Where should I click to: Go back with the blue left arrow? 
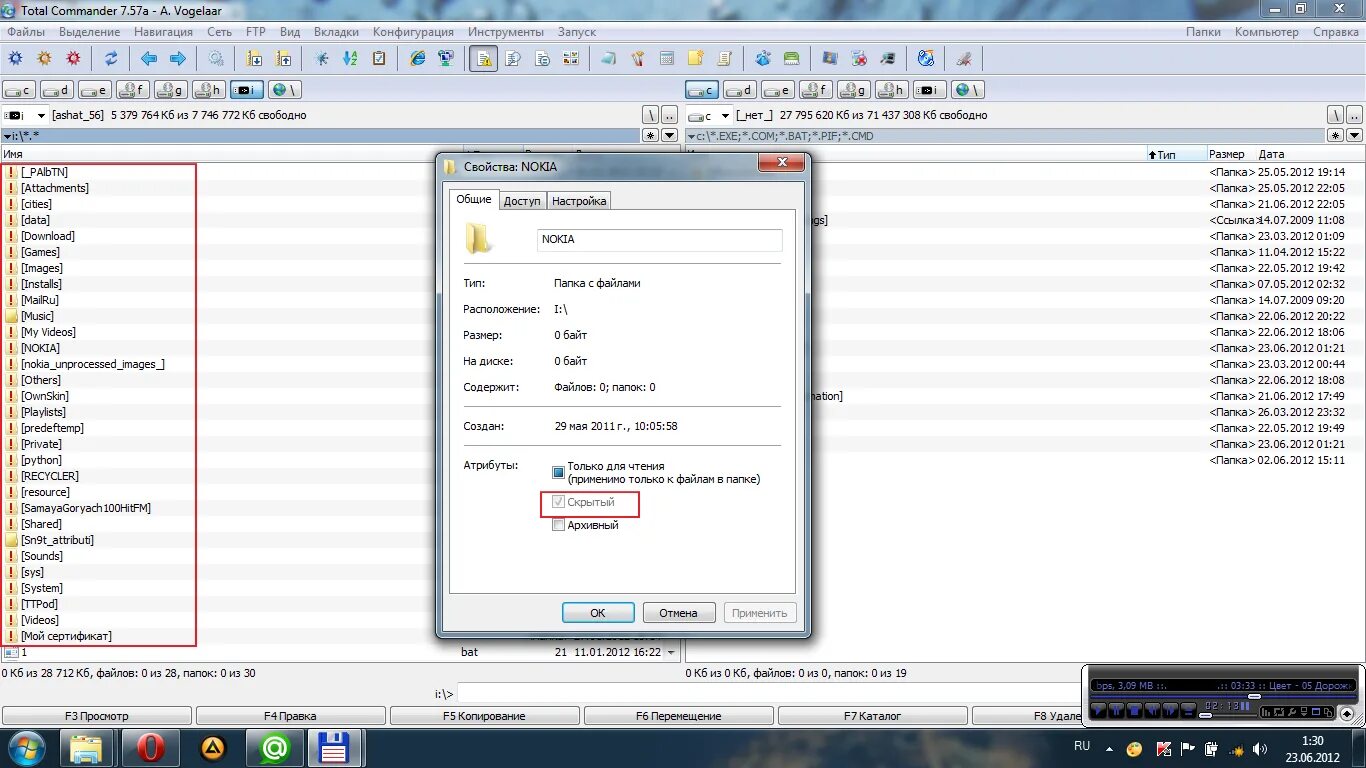click(149, 59)
